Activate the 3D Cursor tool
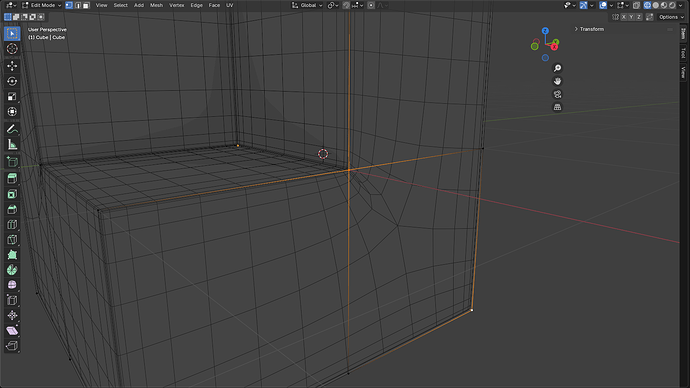Screen dimensions: 690x388 12,48
